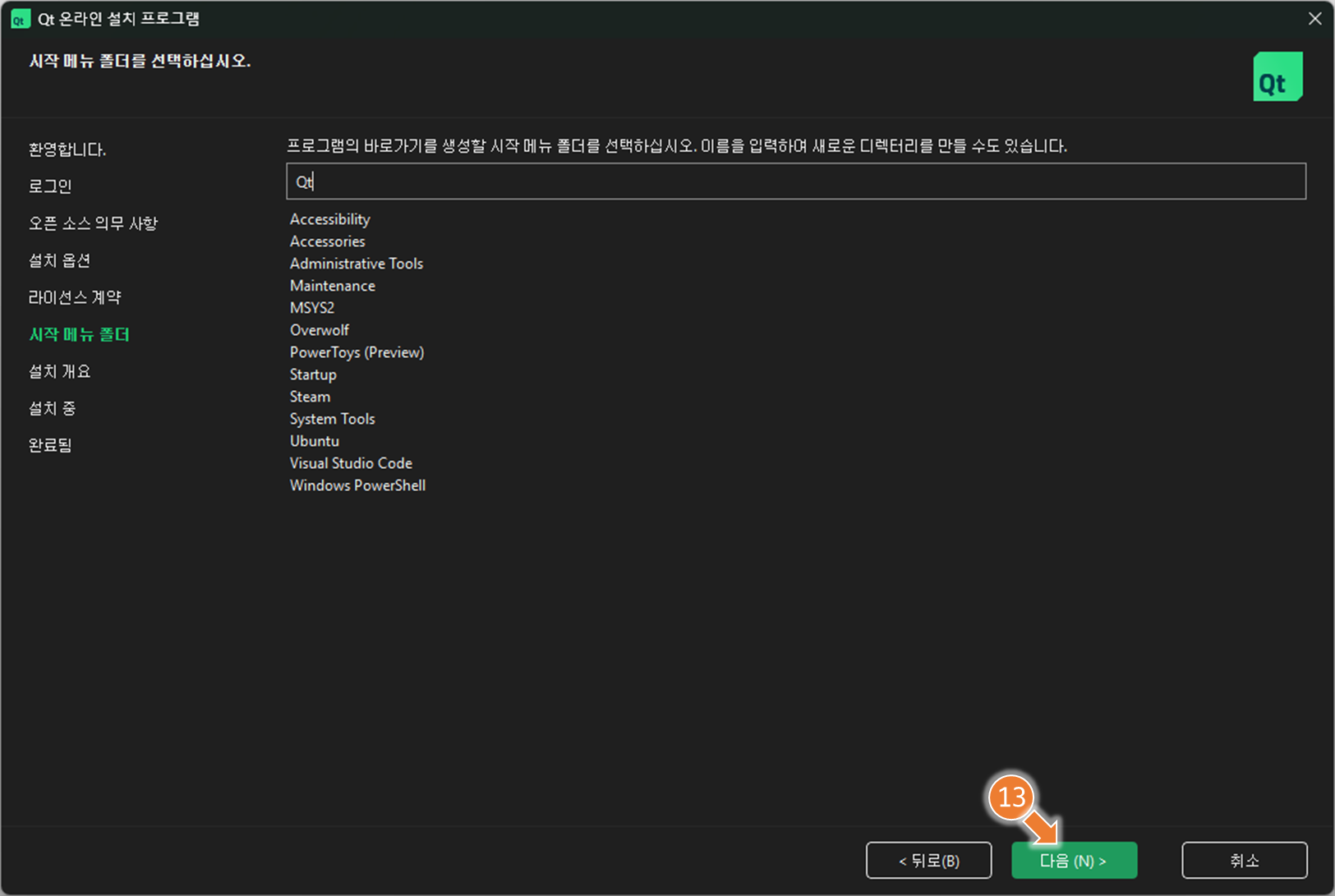Click the 설치 중 step
This screenshot has width=1335, height=896.
click(x=52, y=408)
